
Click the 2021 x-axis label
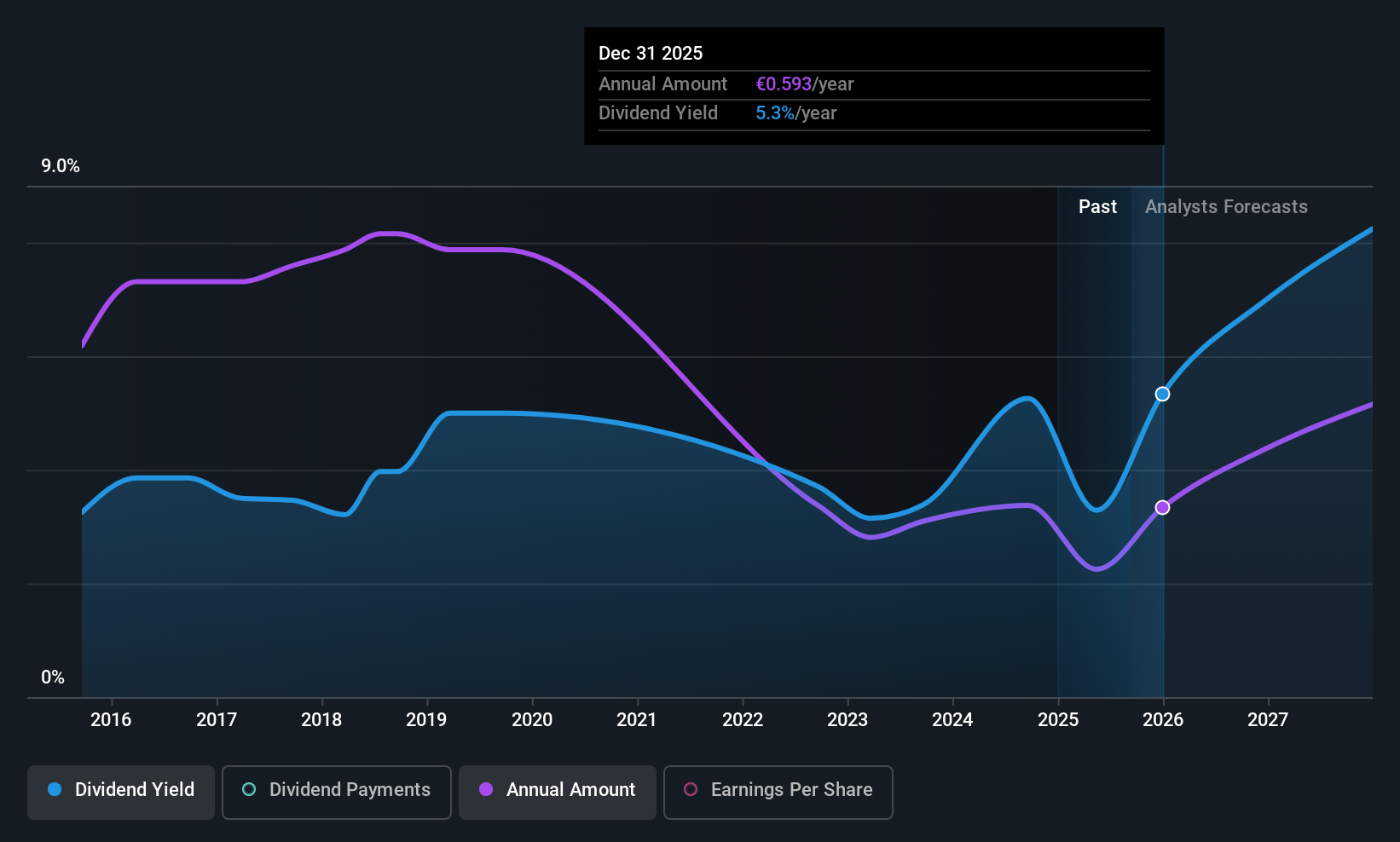pyautogui.click(x=637, y=719)
